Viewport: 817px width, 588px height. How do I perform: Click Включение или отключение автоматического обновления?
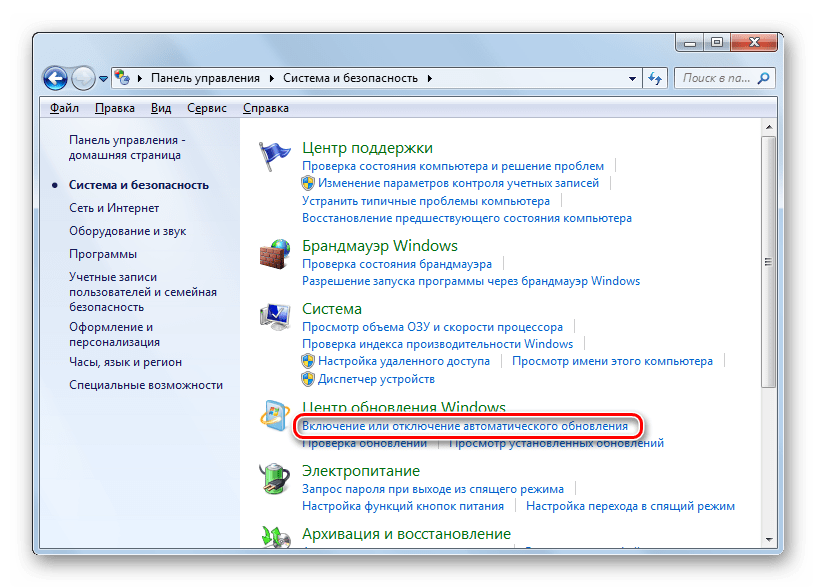click(465, 426)
